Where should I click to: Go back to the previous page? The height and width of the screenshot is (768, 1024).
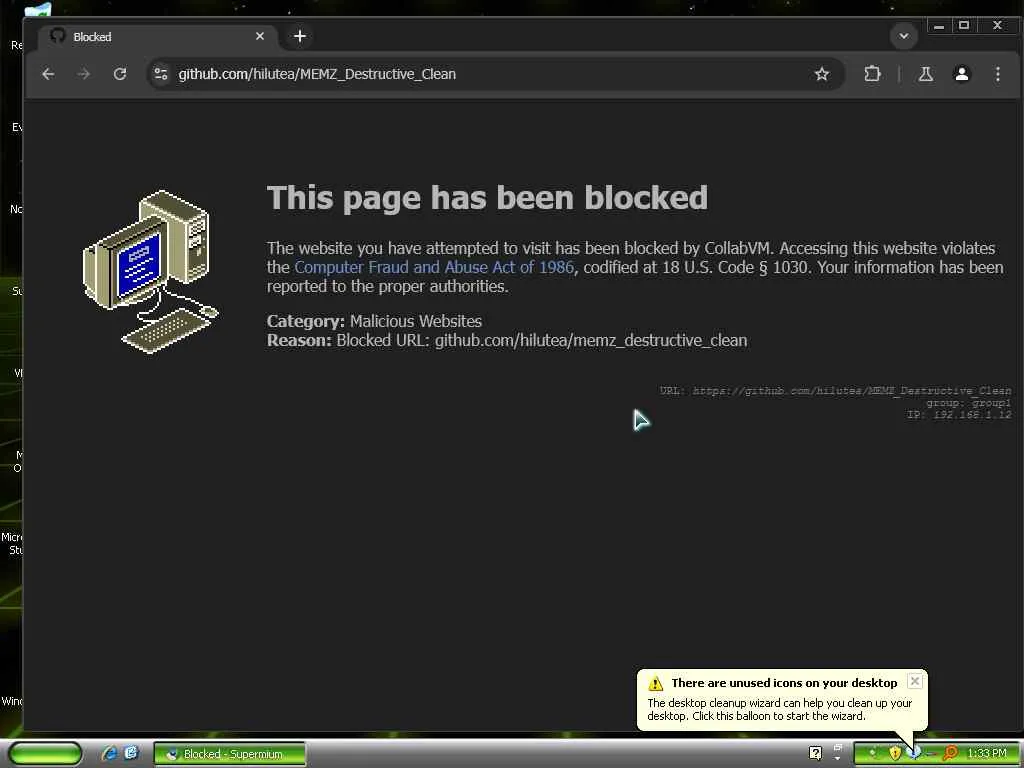(x=48, y=74)
